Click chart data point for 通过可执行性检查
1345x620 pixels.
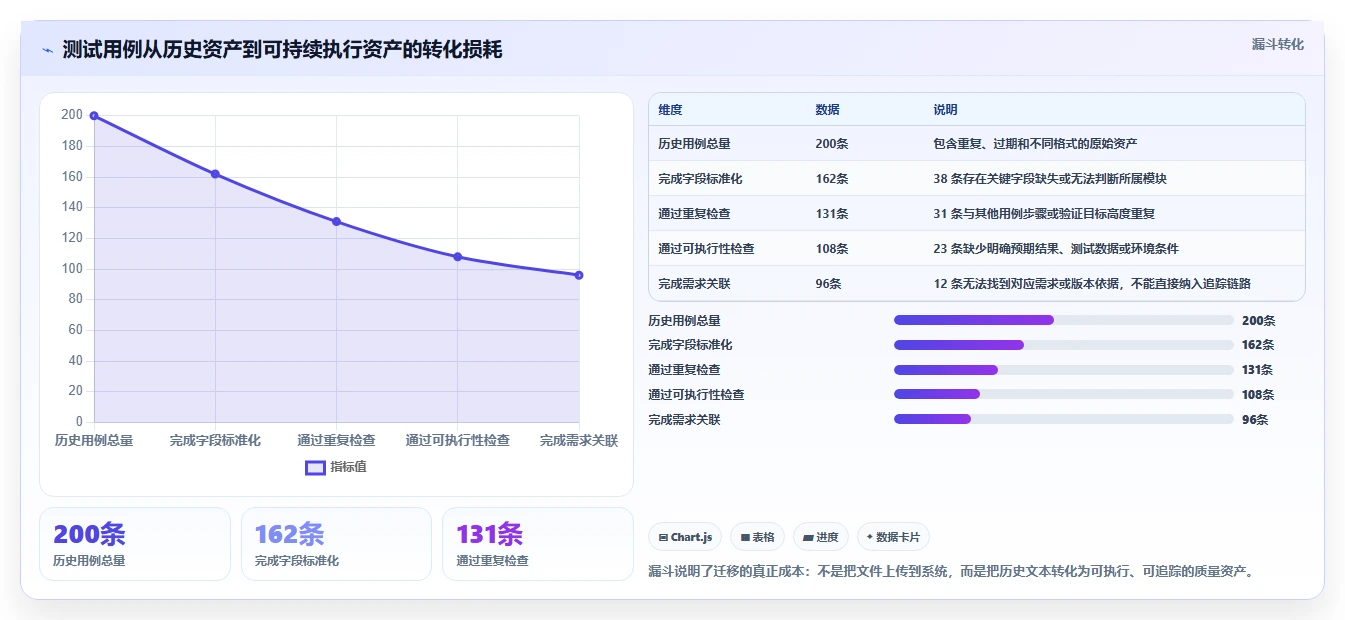458,257
